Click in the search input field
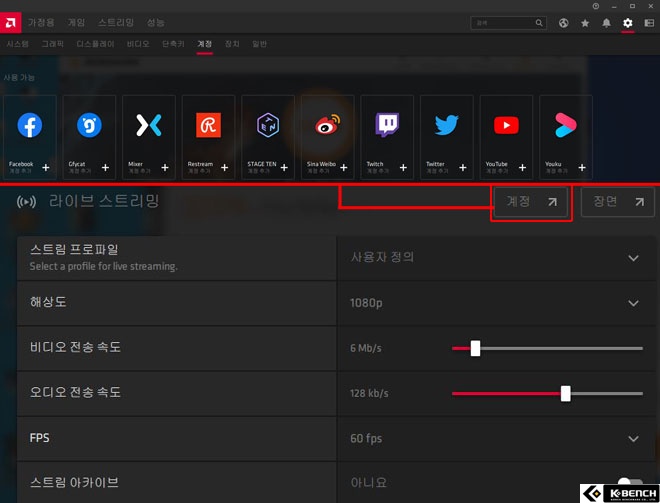The width and height of the screenshot is (660, 503). pos(508,23)
